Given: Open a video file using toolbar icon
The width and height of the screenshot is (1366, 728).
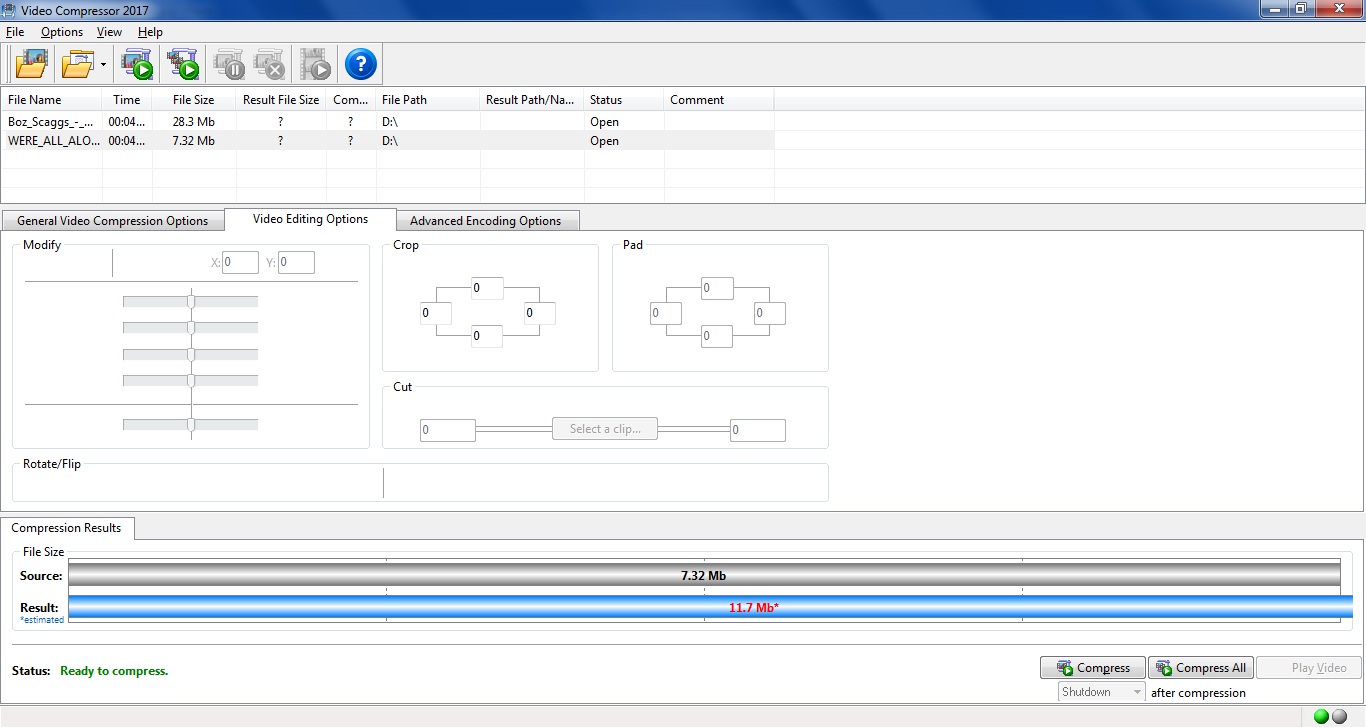Looking at the screenshot, I should 31,63.
